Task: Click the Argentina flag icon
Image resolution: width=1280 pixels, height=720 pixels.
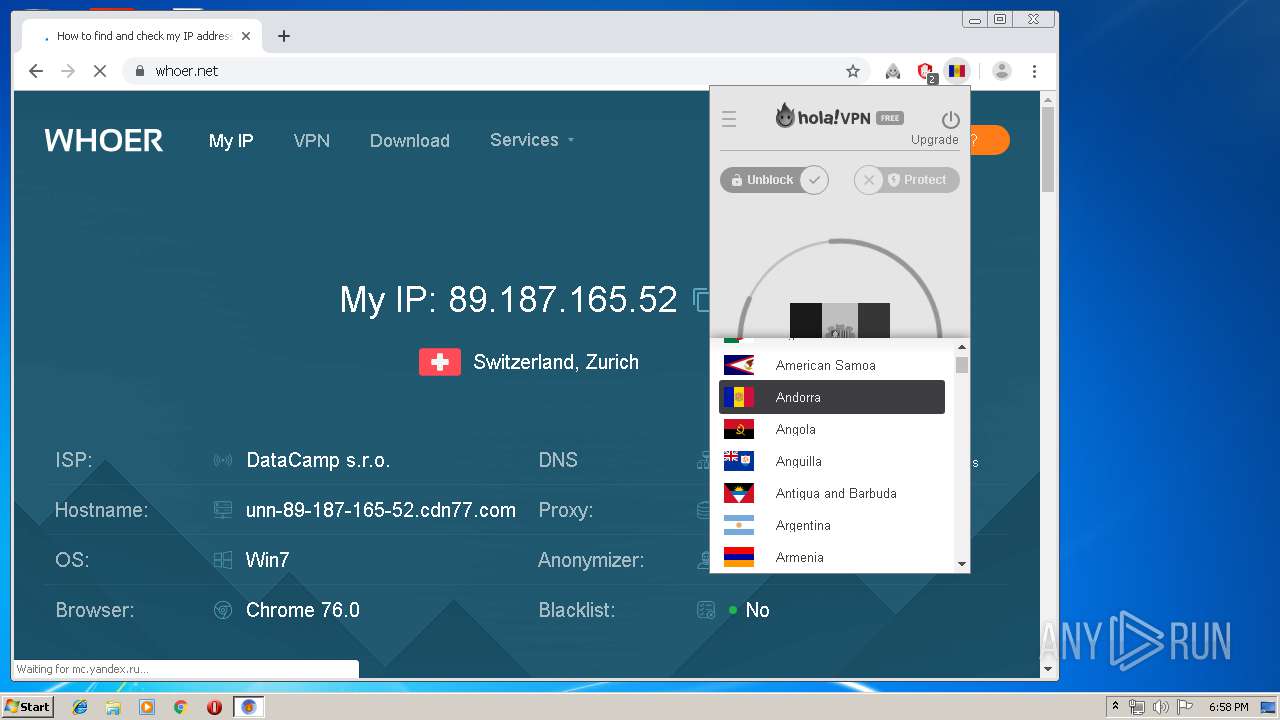Action: pyautogui.click(x=739, y=525)
